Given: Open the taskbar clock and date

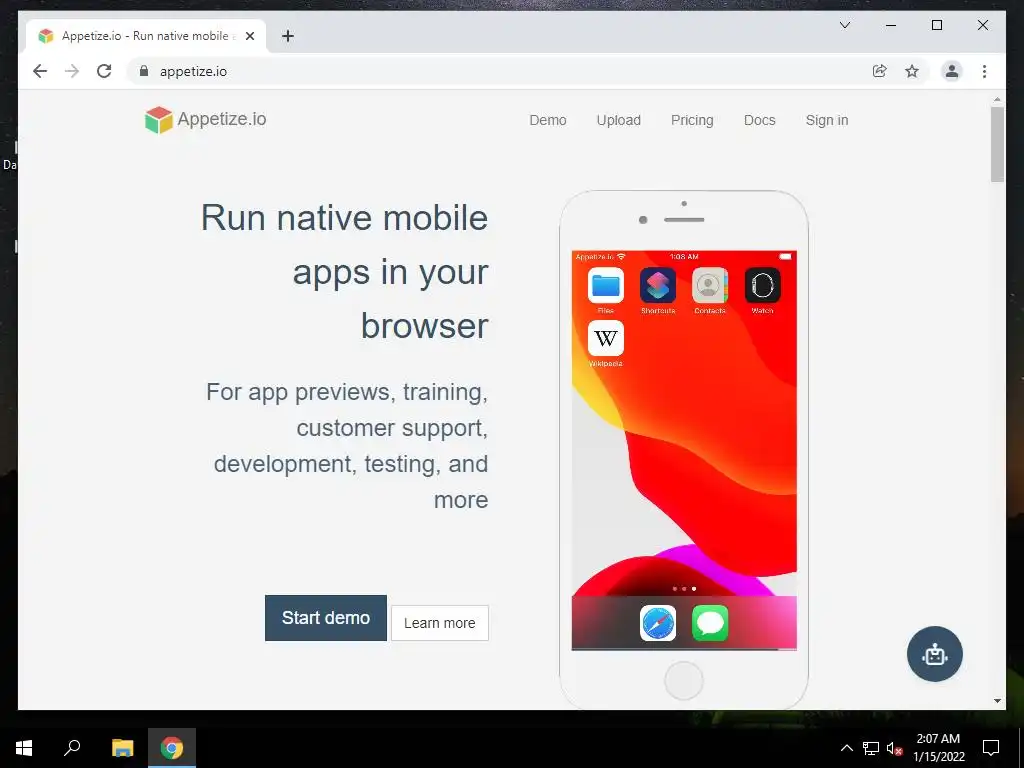Looking at the screenshot, I should pyautogui.click(x=938, y=748).
